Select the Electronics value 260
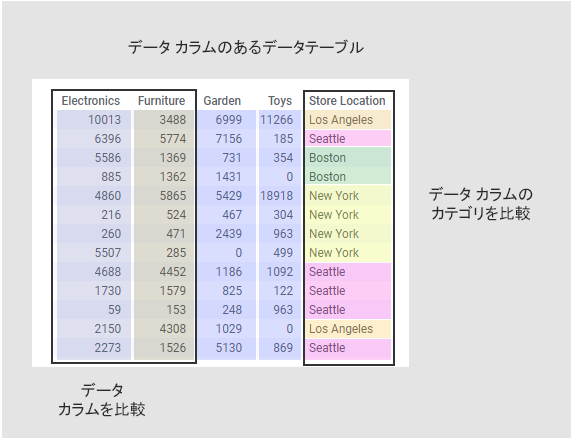Screen dimensions: 571x439 111,233
